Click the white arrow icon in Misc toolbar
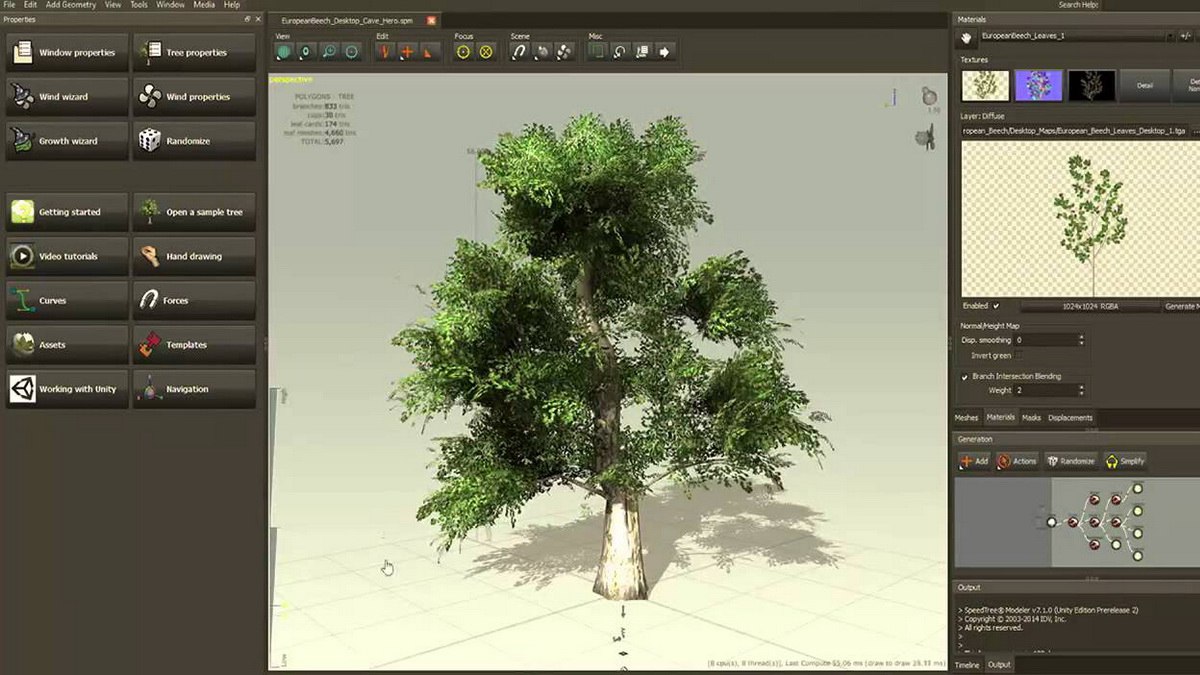The width and height of the screenshot is (1200, 675). 664,52
